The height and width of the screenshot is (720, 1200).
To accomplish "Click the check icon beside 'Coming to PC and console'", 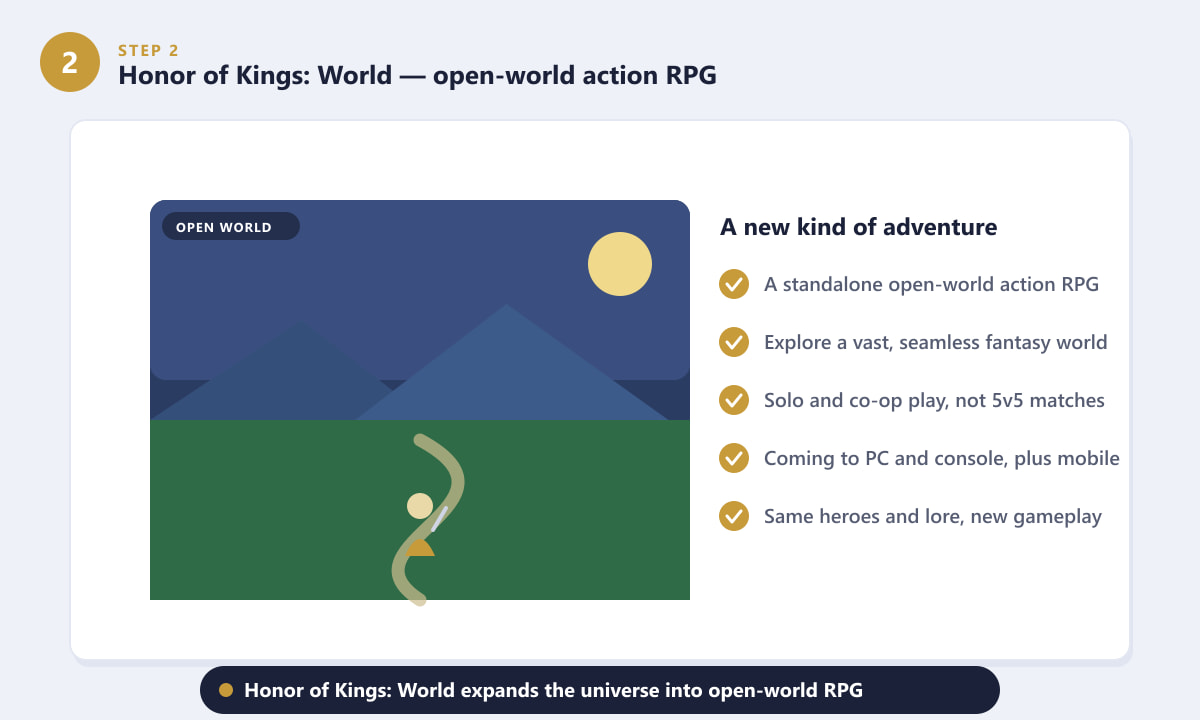I will coord(734,458).
